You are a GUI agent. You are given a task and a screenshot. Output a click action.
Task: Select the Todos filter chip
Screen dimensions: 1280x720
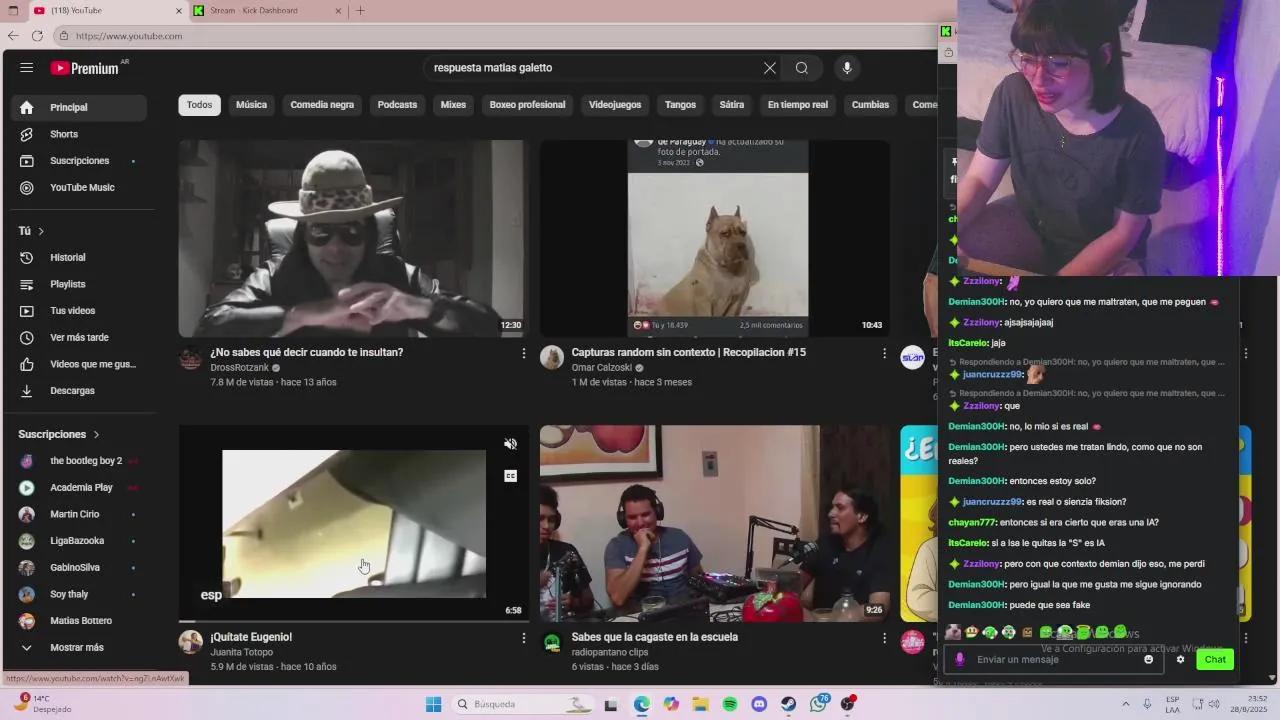[x=199, y=105]
